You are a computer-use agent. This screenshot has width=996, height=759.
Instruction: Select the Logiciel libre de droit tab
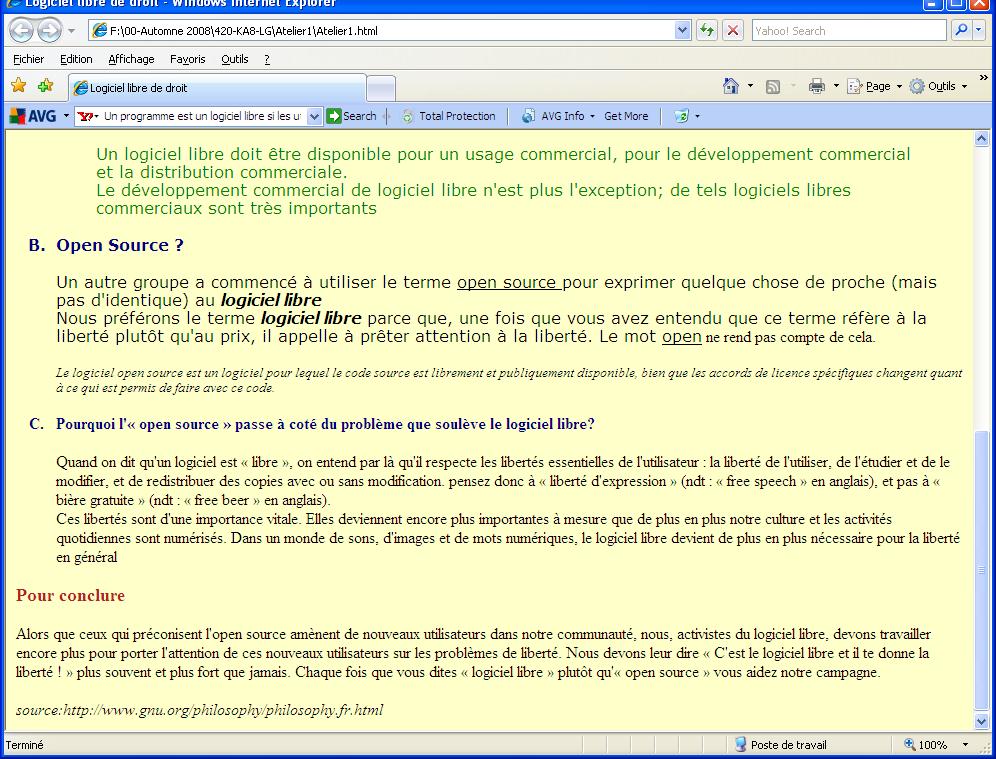point(217,88)
